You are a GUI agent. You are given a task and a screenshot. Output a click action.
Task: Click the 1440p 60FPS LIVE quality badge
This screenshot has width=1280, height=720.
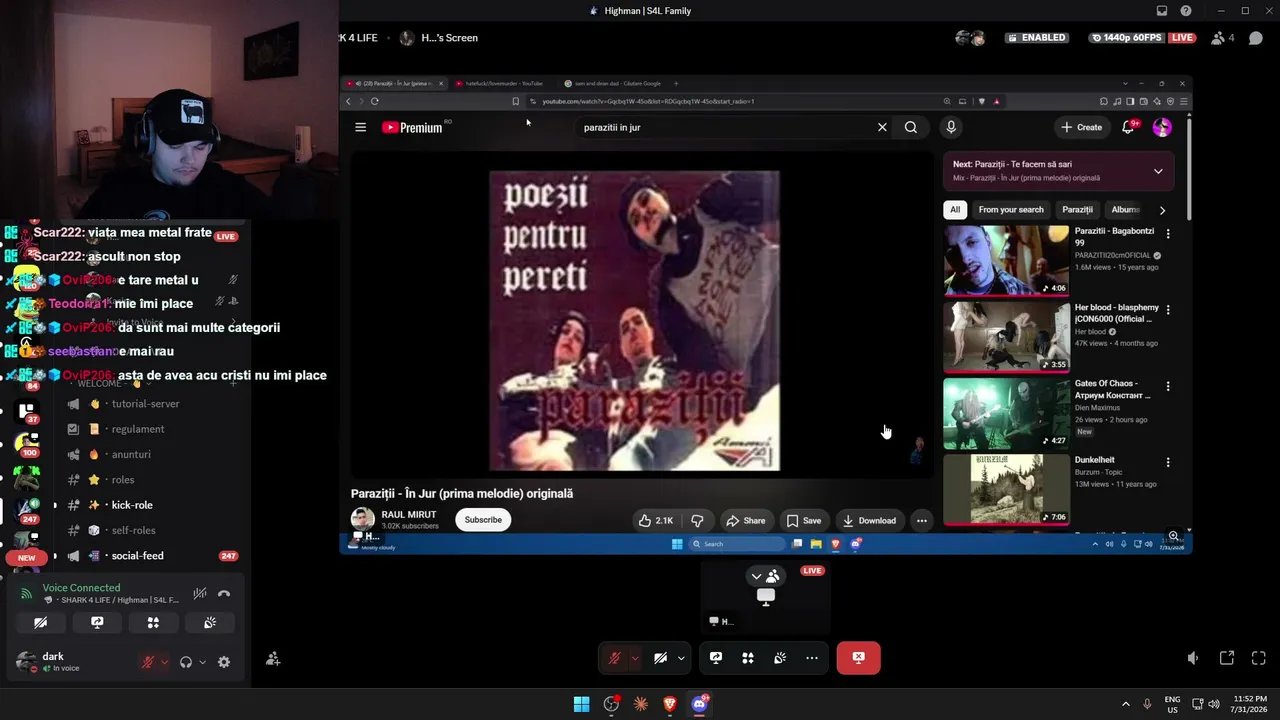(1143, 38)
